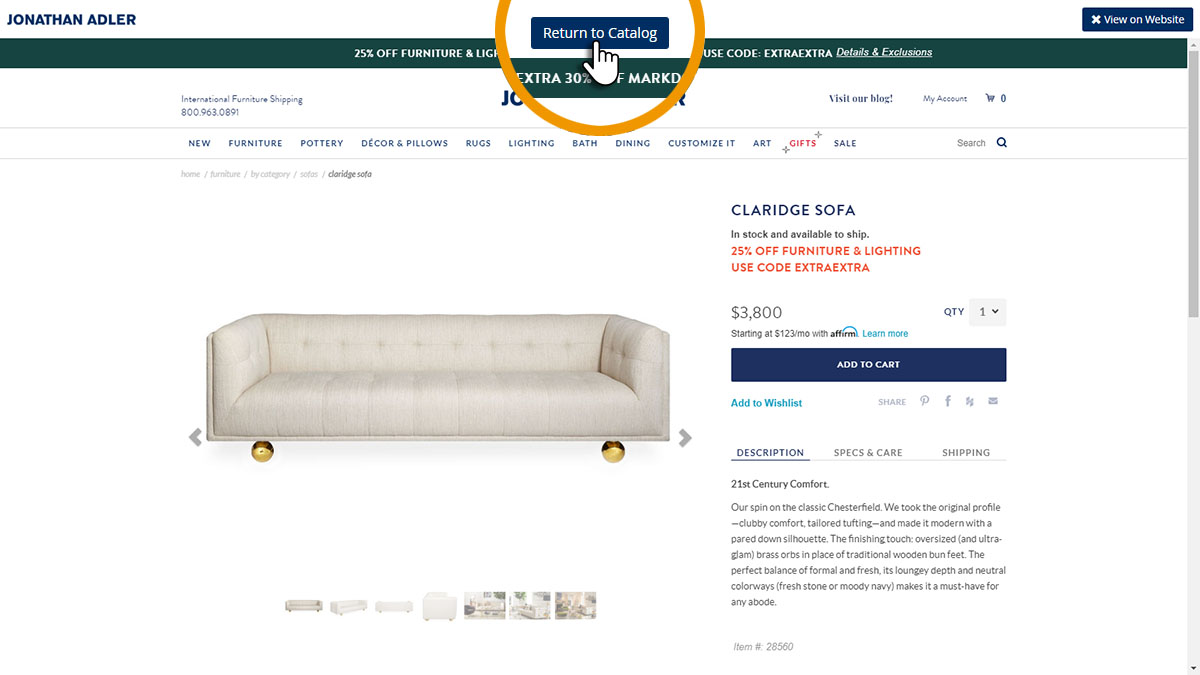Open the Furniture navigation menu
This screenshot has height=675, width=1200.
[x=255, y=143]
